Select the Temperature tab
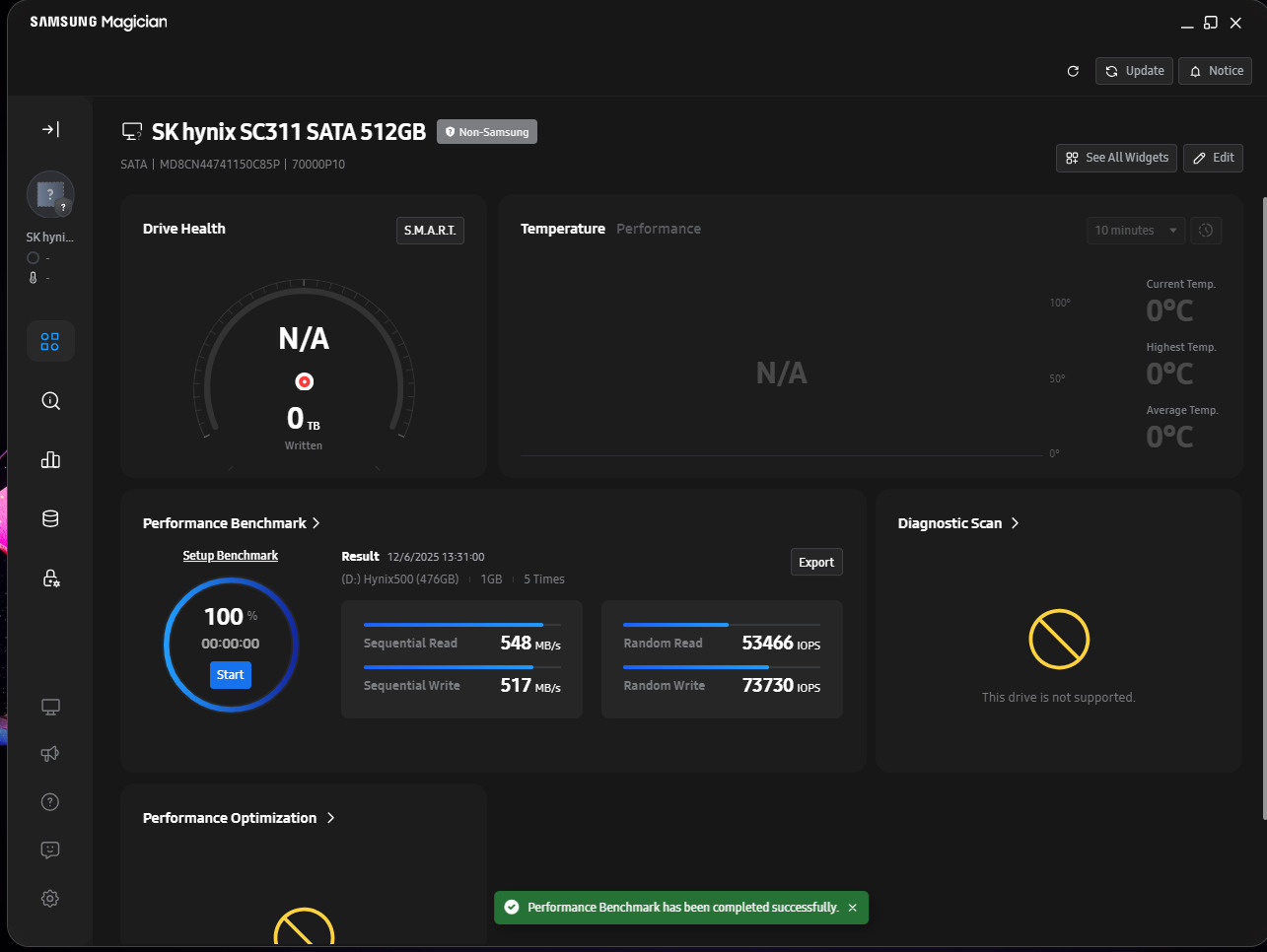 tap(563, 229)
